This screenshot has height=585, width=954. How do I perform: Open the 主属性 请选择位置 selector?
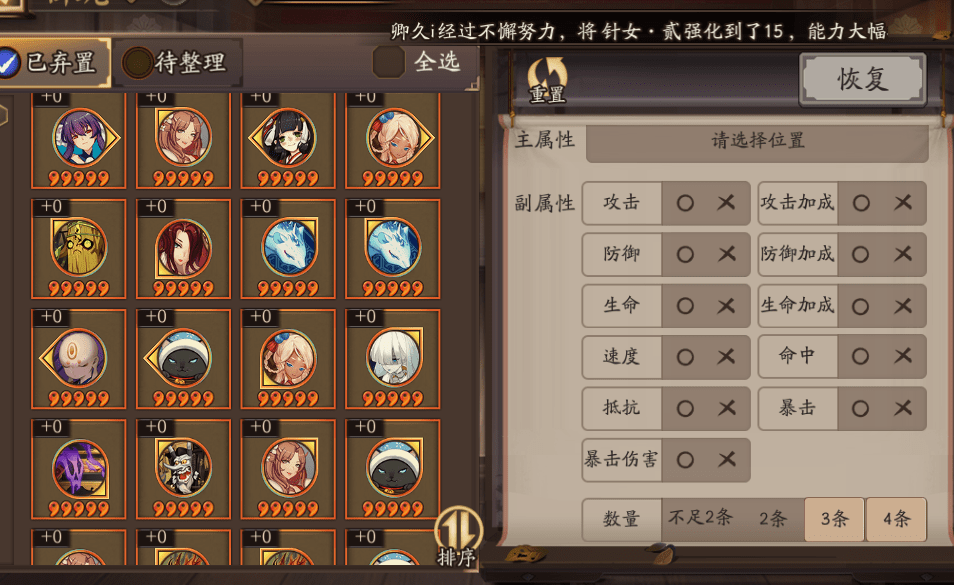coord(757,141)
